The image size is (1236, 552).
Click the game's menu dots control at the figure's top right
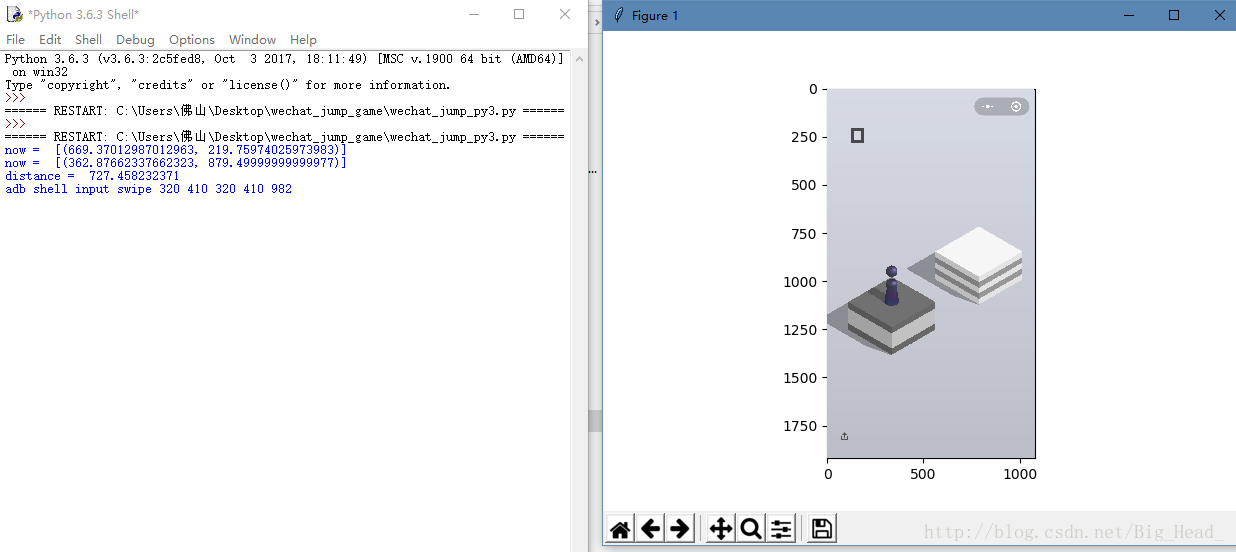click(987, 106)
